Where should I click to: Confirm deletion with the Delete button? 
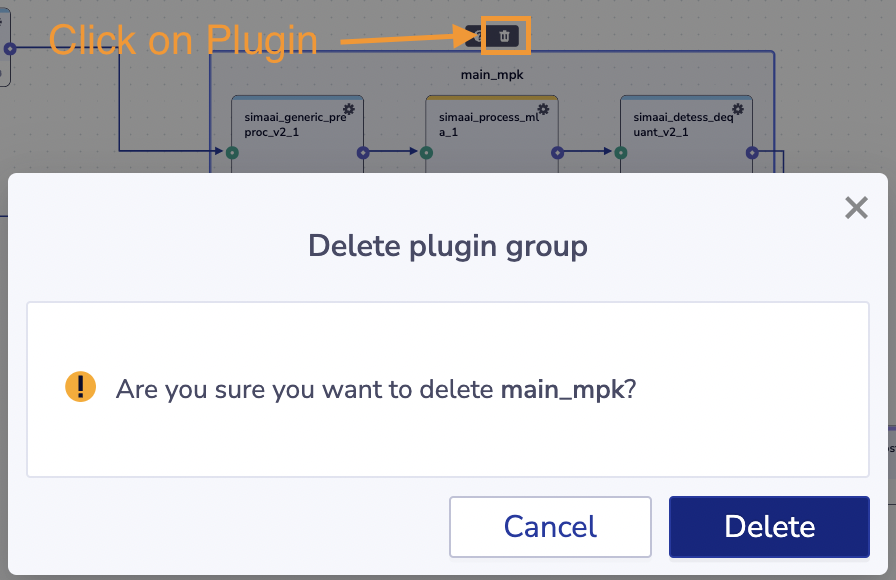(769, 527)
